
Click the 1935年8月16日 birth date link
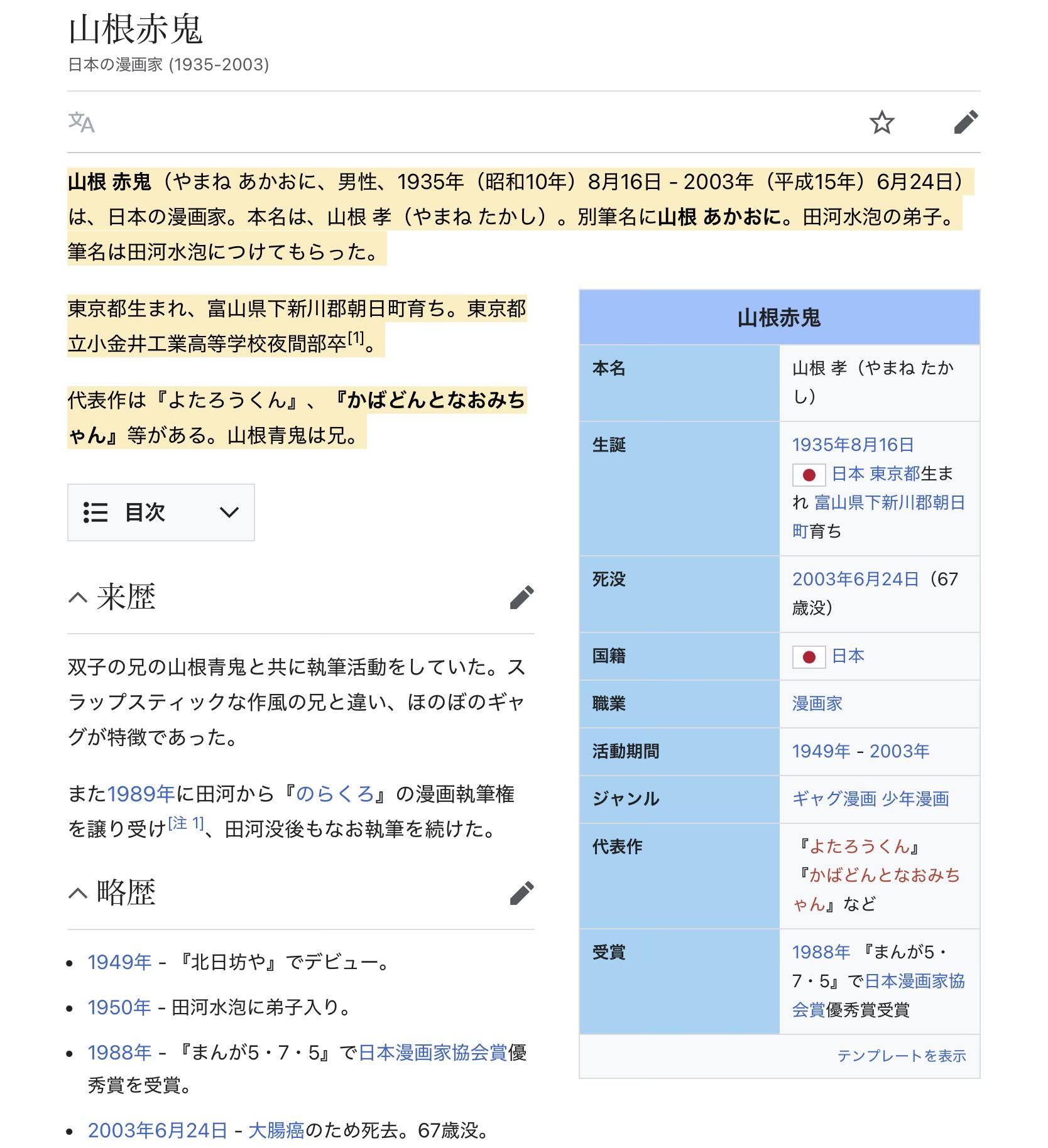click(x=853, y=445)
